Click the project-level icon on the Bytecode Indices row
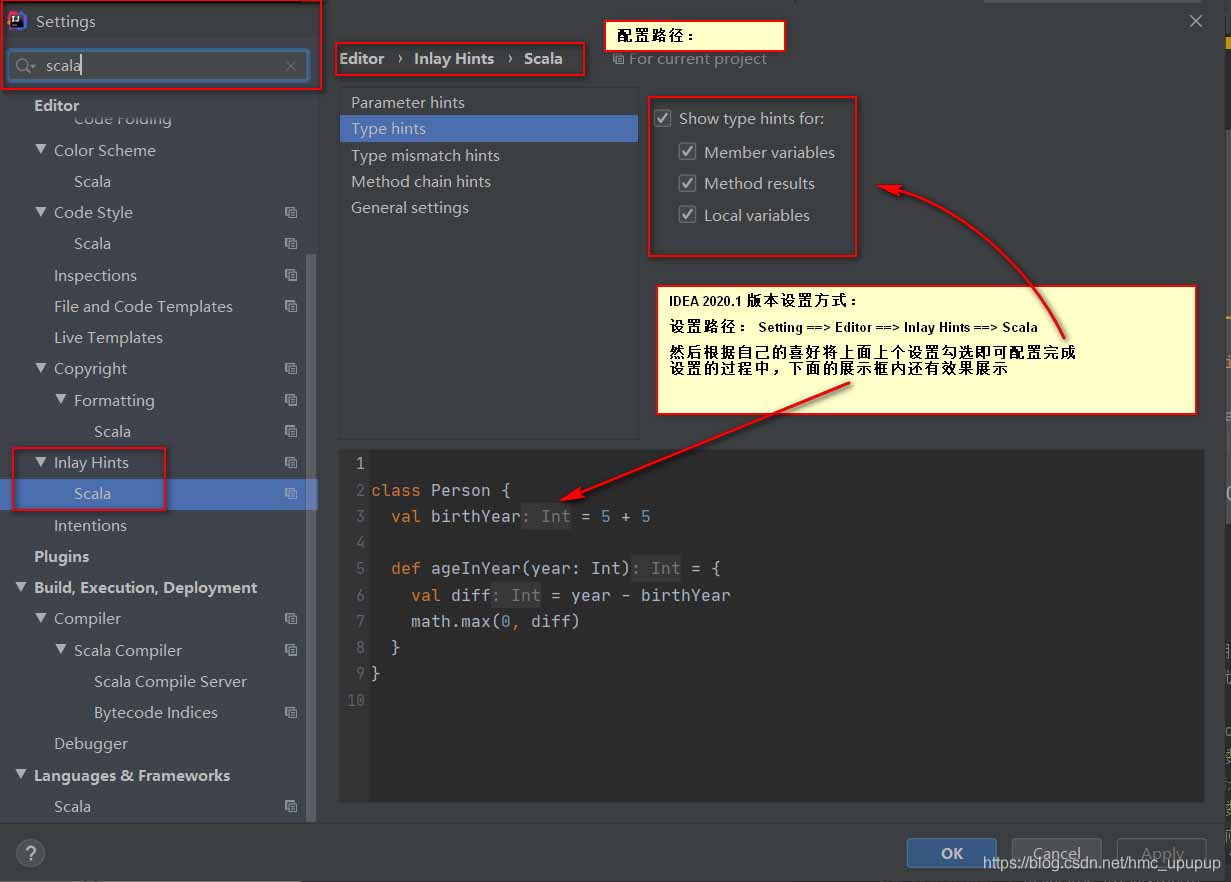The image size is (1231, 882). (291, 712)
